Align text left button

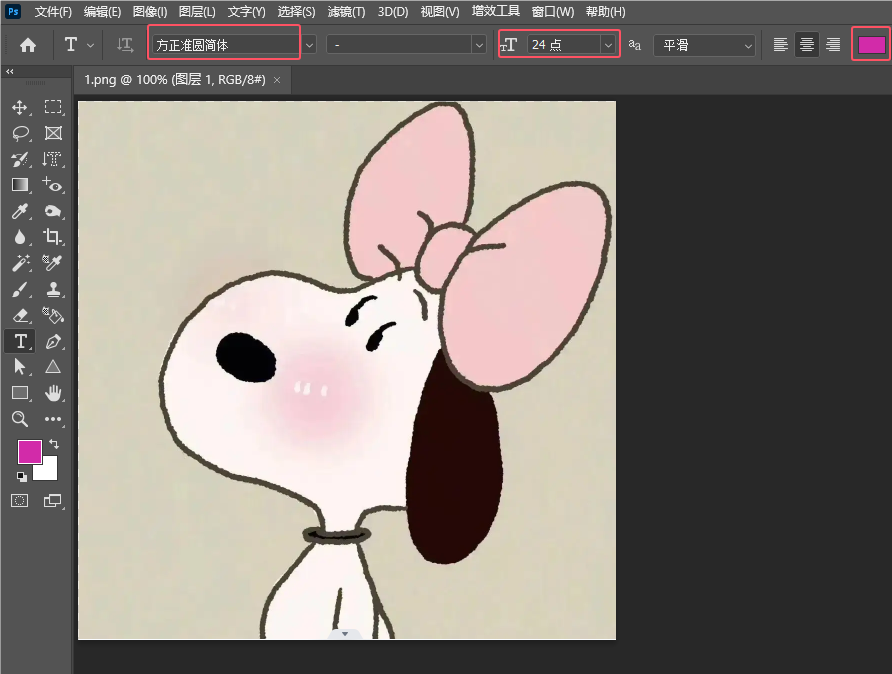coord(781,45)
